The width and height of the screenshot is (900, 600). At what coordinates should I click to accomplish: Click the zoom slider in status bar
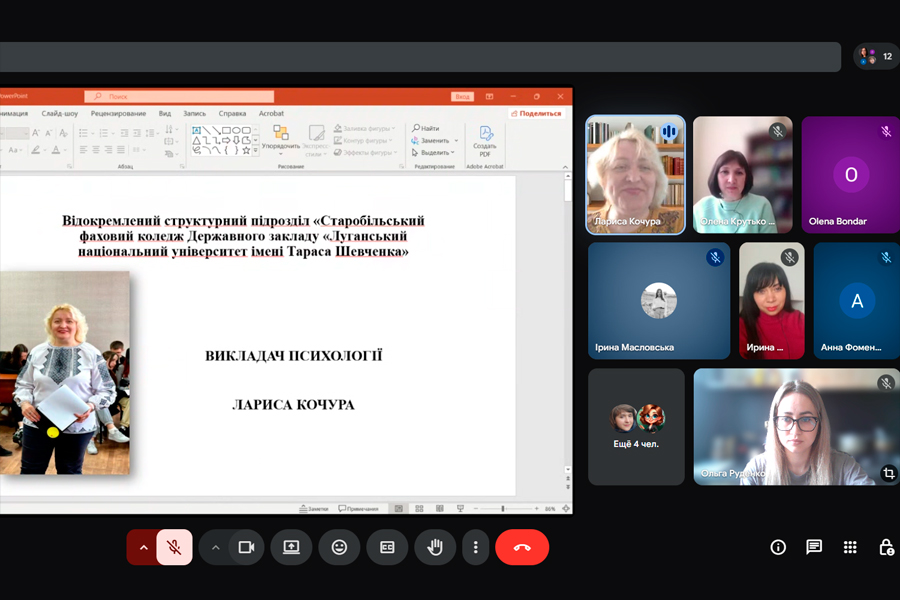[x=506, y=509]
